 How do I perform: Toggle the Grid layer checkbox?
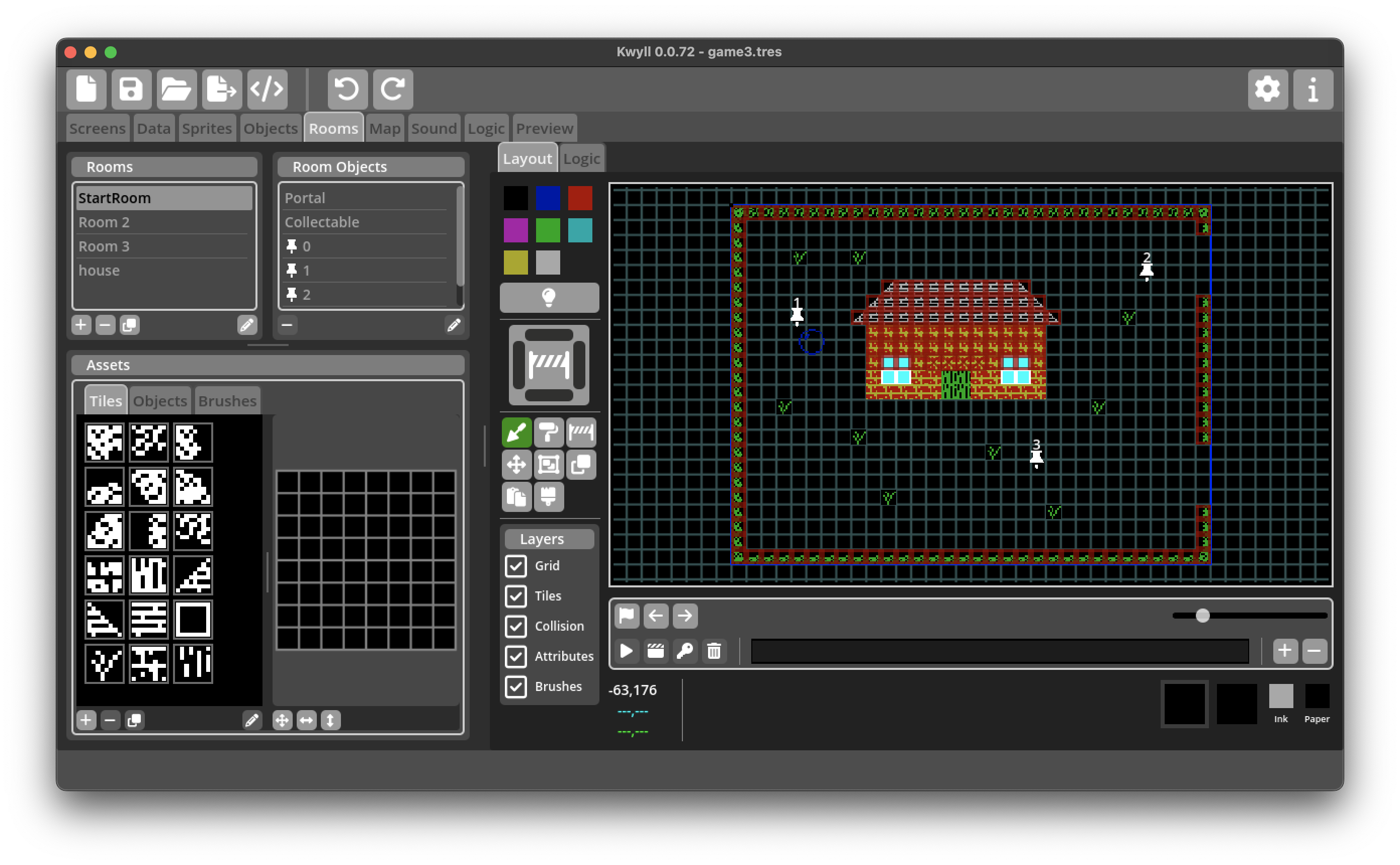(x=516, y=565)
